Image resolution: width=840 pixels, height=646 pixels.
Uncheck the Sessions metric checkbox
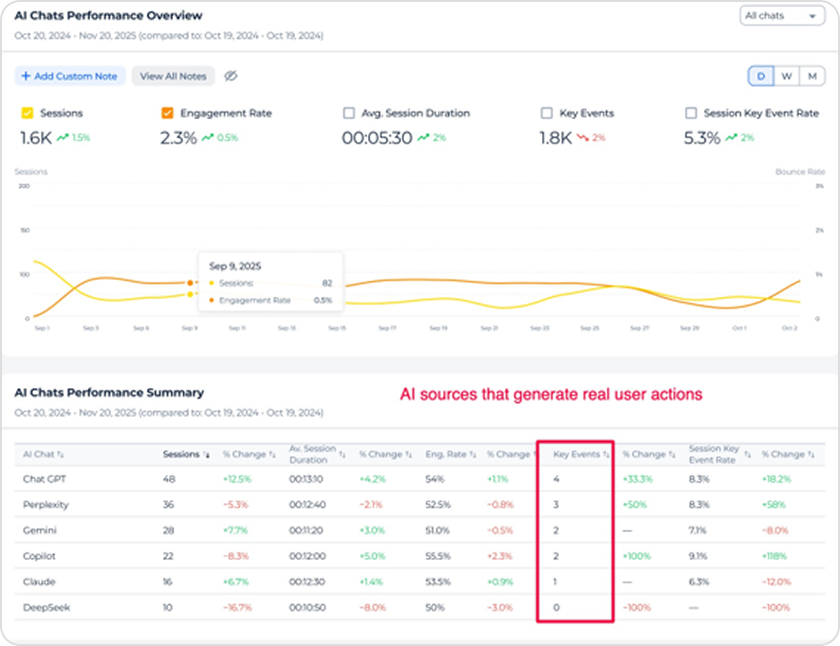pyautogui.click(x=27, y=113)
